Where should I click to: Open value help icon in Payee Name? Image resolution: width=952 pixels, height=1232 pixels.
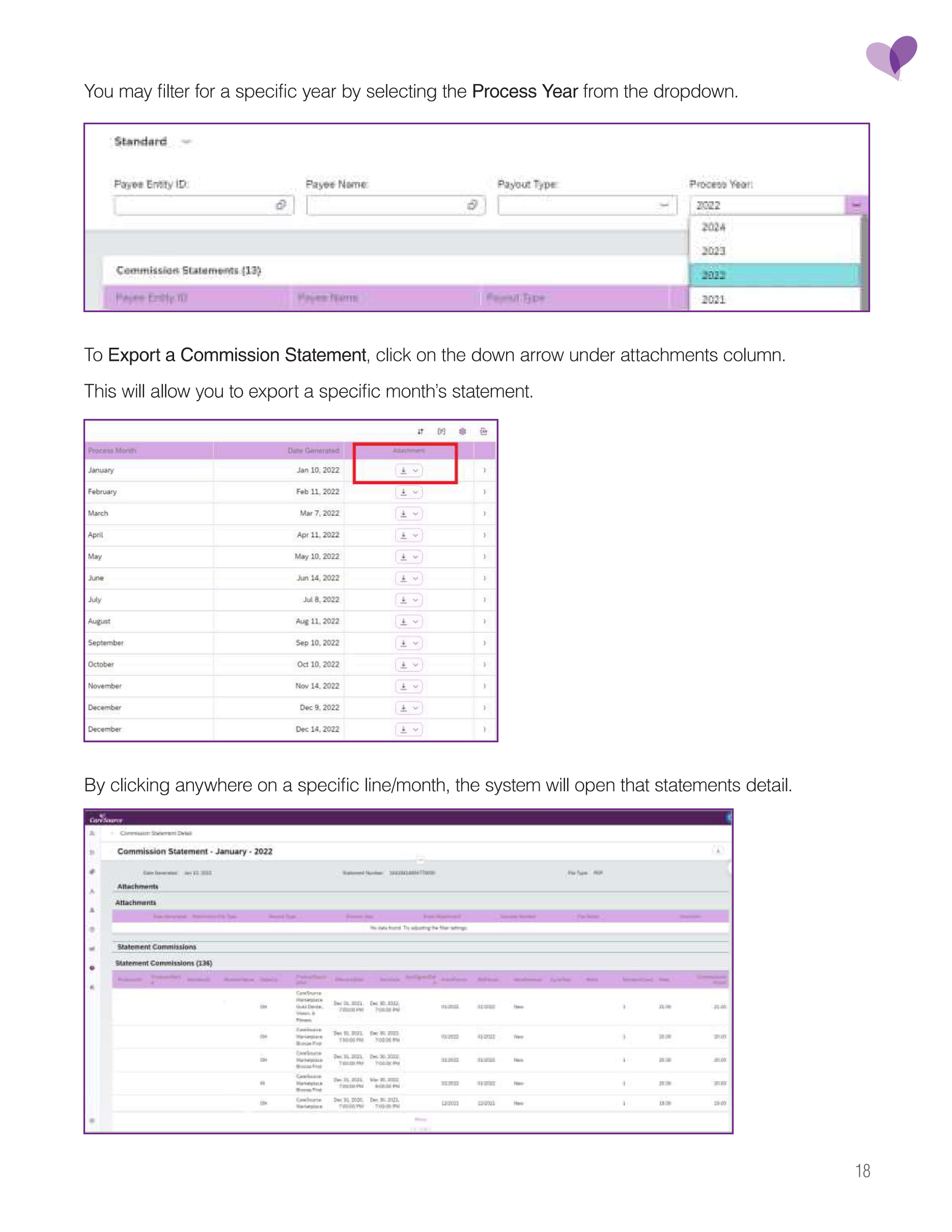472,205
